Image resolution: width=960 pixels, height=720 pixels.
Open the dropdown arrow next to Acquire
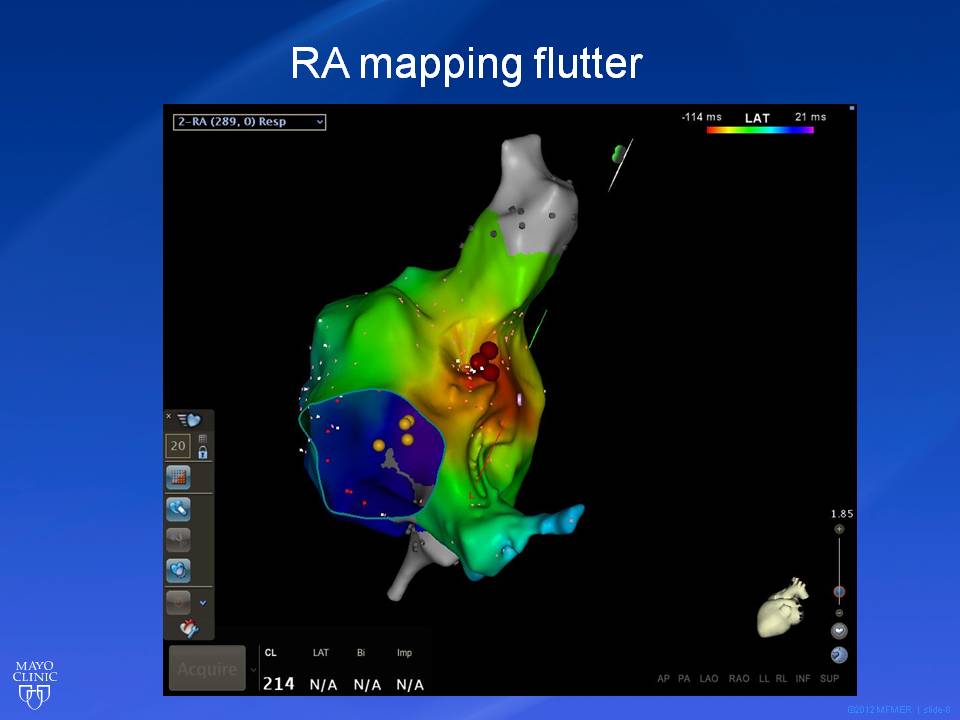click(x=253, y=669)
